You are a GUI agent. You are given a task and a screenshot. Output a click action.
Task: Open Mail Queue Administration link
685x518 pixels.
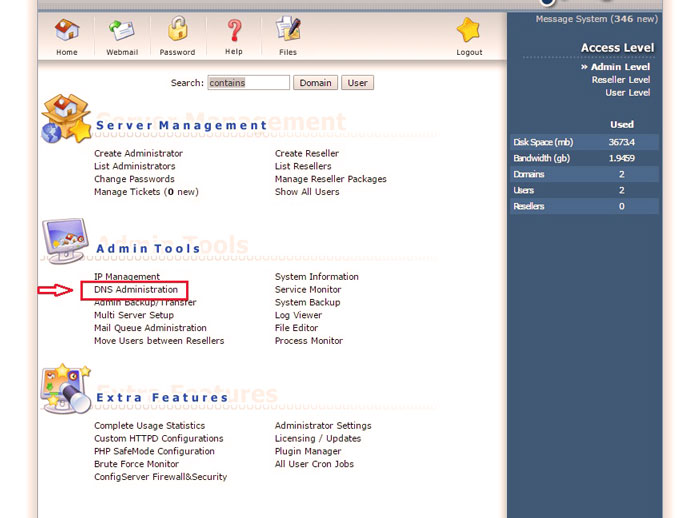[x=150, y=328]
